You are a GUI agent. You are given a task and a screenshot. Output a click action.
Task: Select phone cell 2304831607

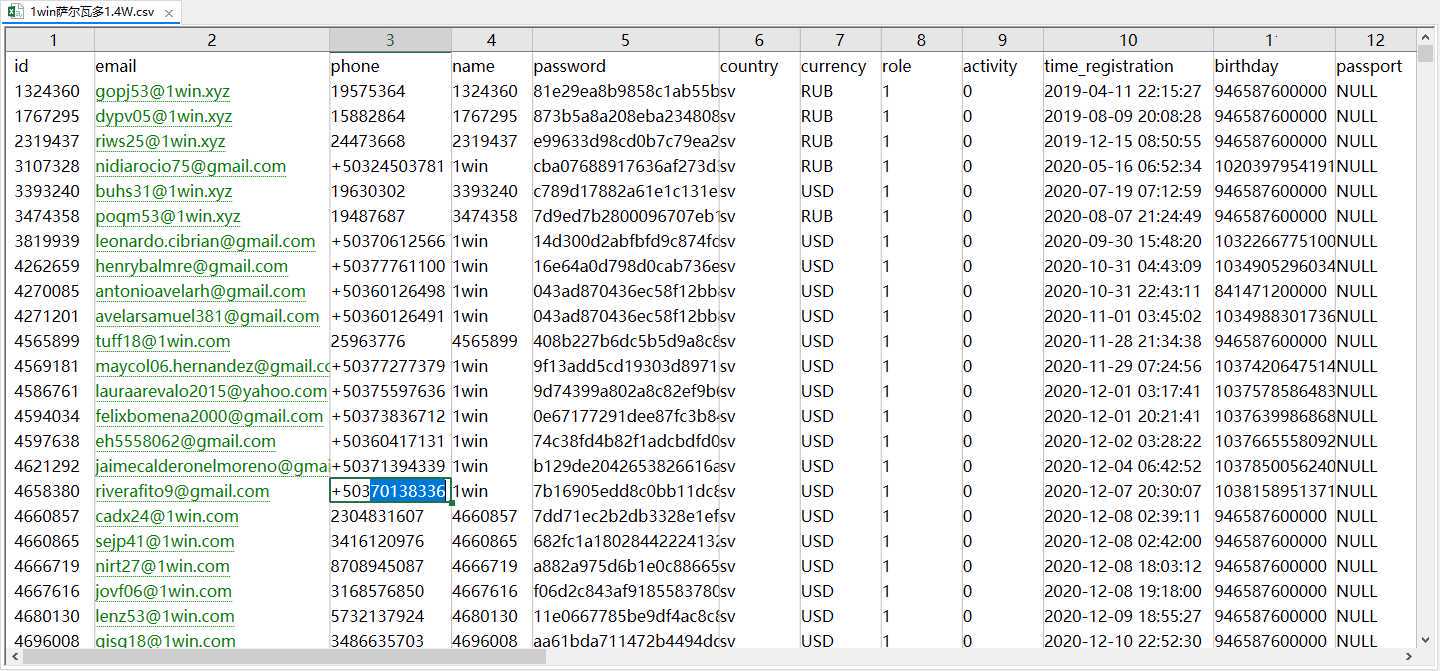pos(390,516)
